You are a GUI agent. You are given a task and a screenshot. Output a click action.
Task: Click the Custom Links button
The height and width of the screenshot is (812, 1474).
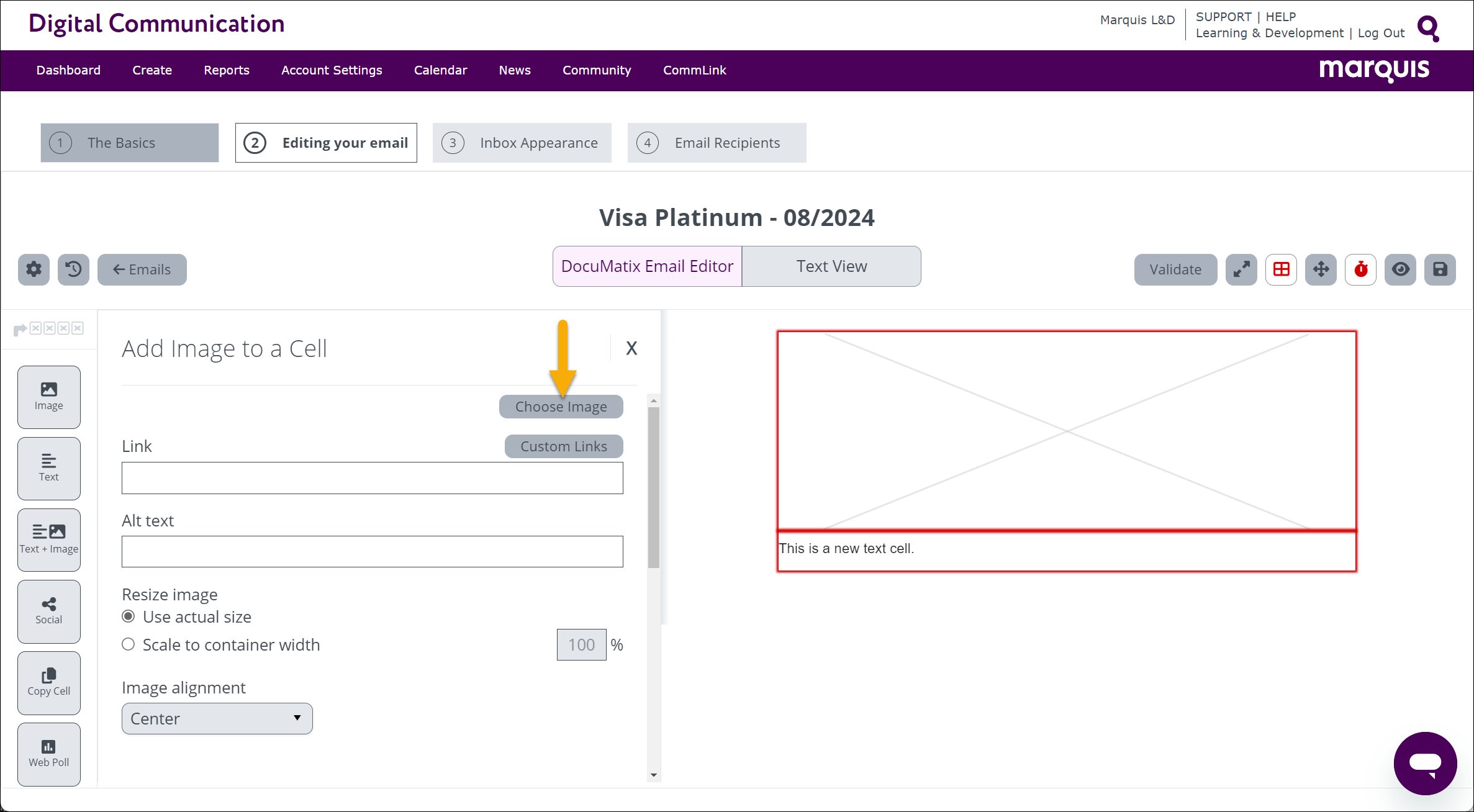pos(563,446)
